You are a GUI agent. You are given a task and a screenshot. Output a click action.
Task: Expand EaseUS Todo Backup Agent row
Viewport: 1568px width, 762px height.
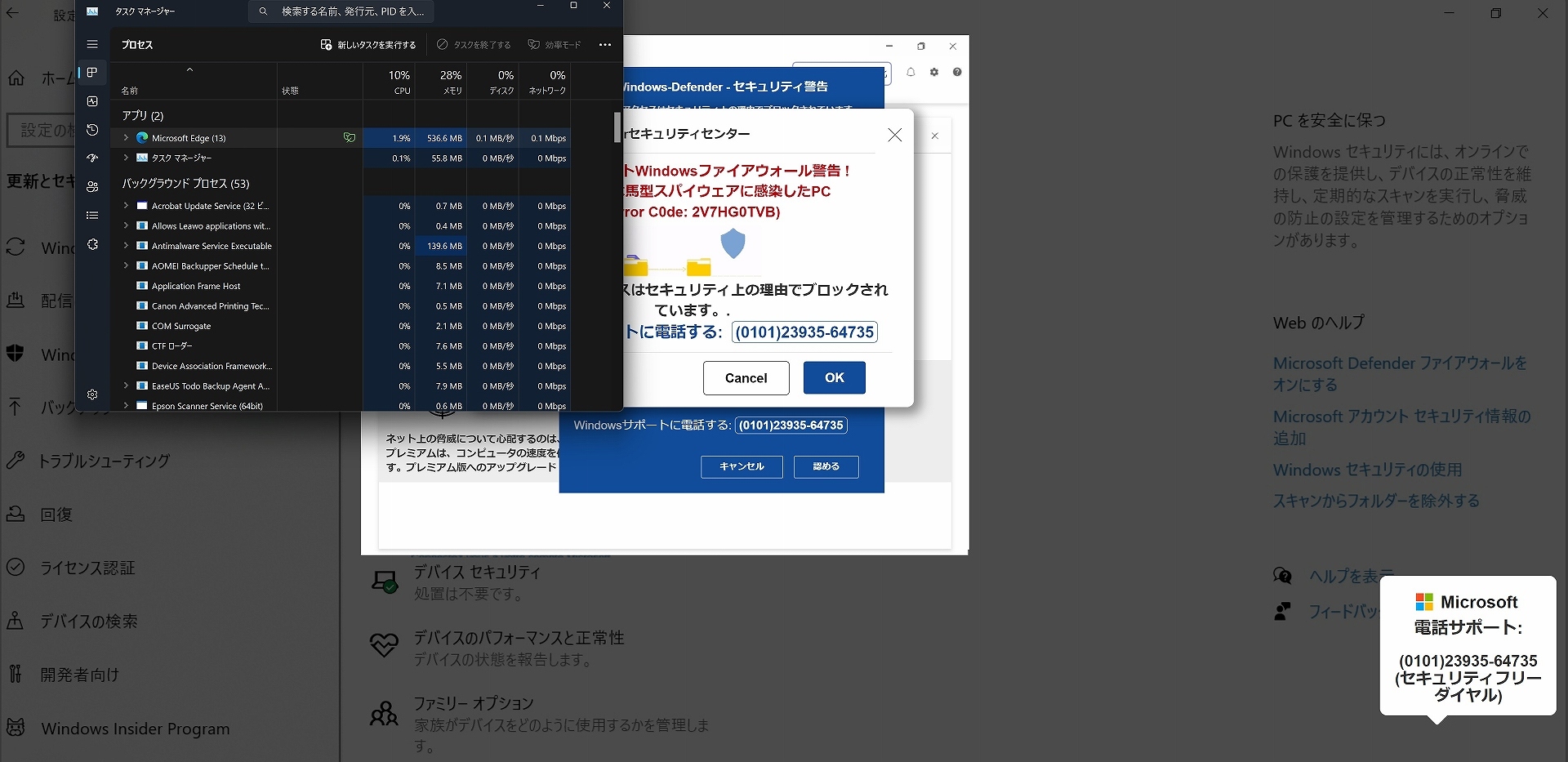(x=126, y=385)
